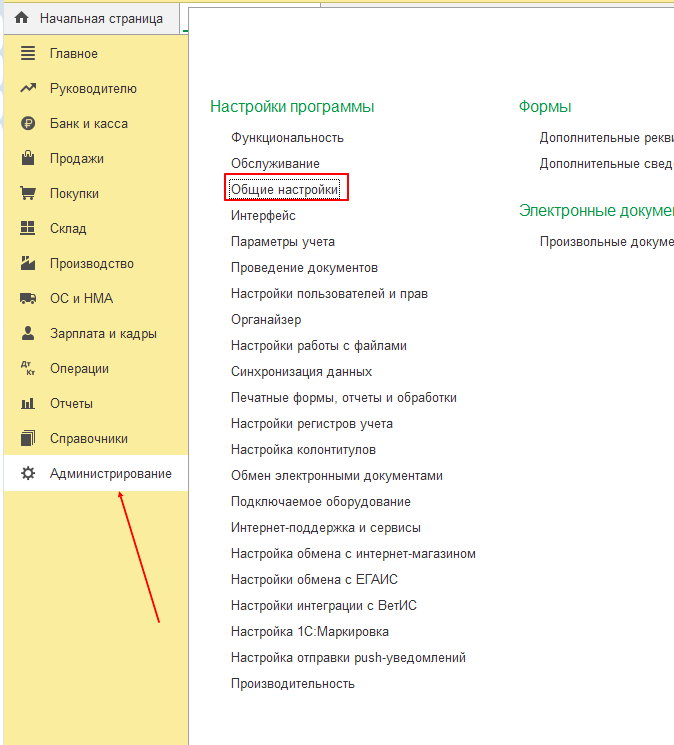Open the Склад section

(96, 229)
